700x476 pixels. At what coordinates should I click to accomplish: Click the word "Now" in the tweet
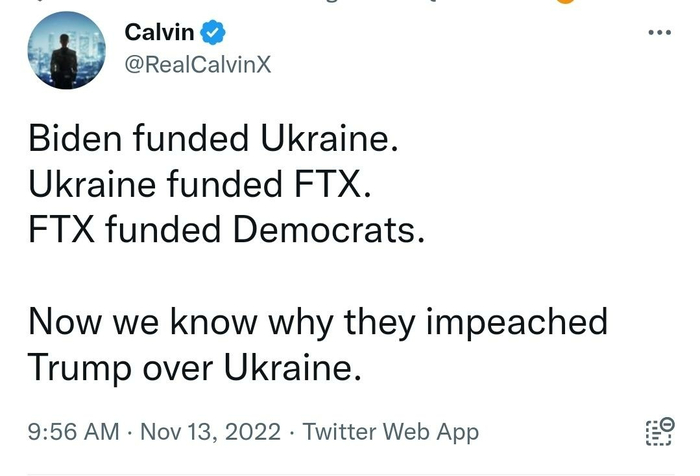[64, 322]
